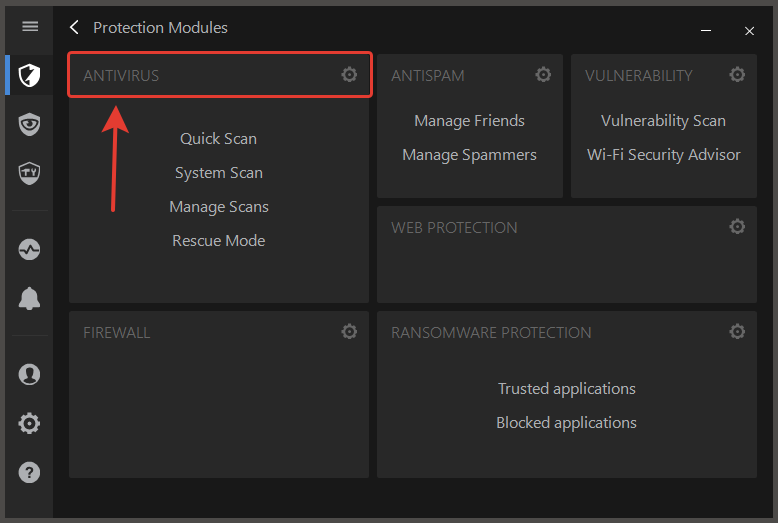Open Trusted applications list
The width and height of the screenshot is (778, 523).
567,389
